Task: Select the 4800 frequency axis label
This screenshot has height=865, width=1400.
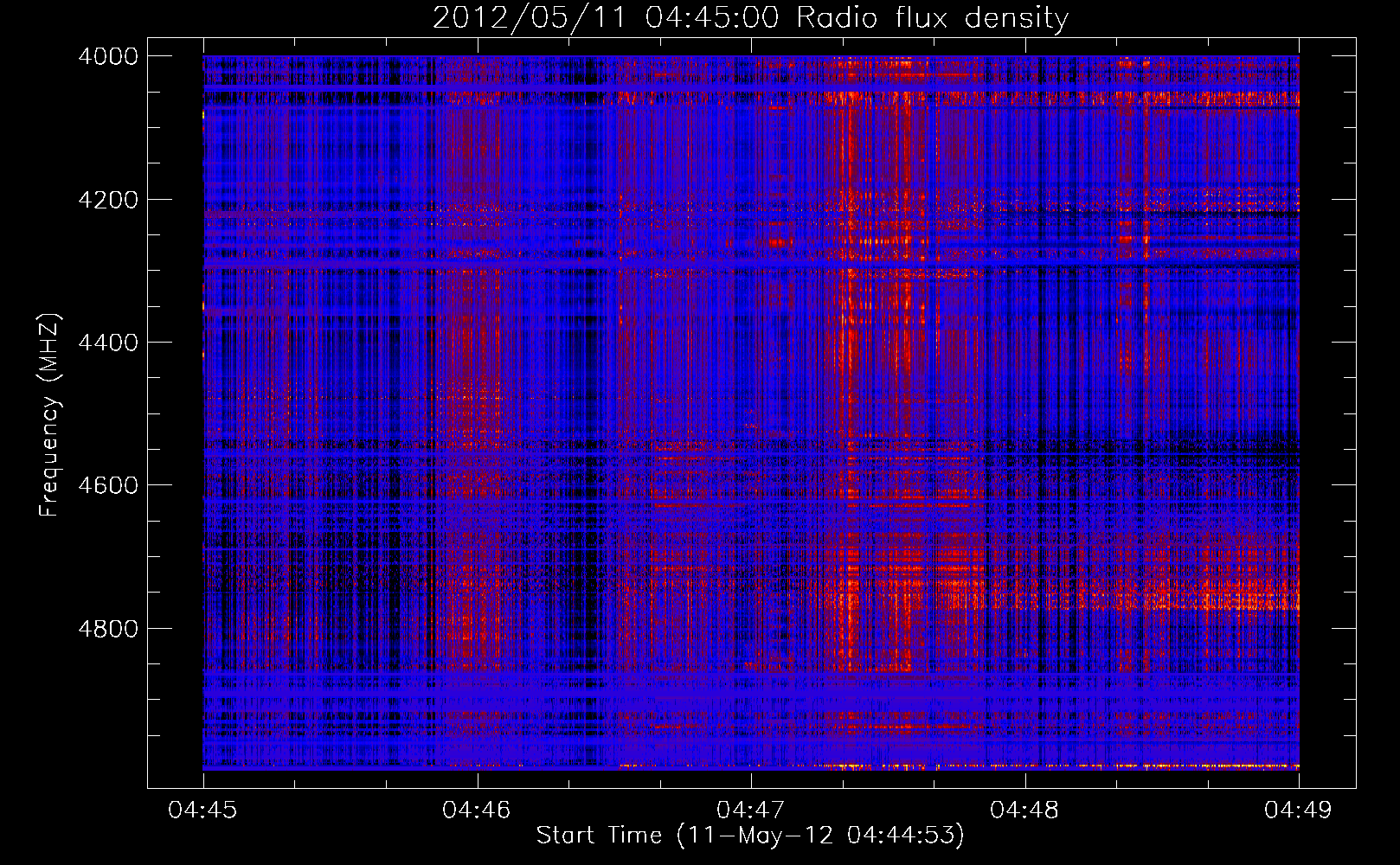Action: (108, 629)
